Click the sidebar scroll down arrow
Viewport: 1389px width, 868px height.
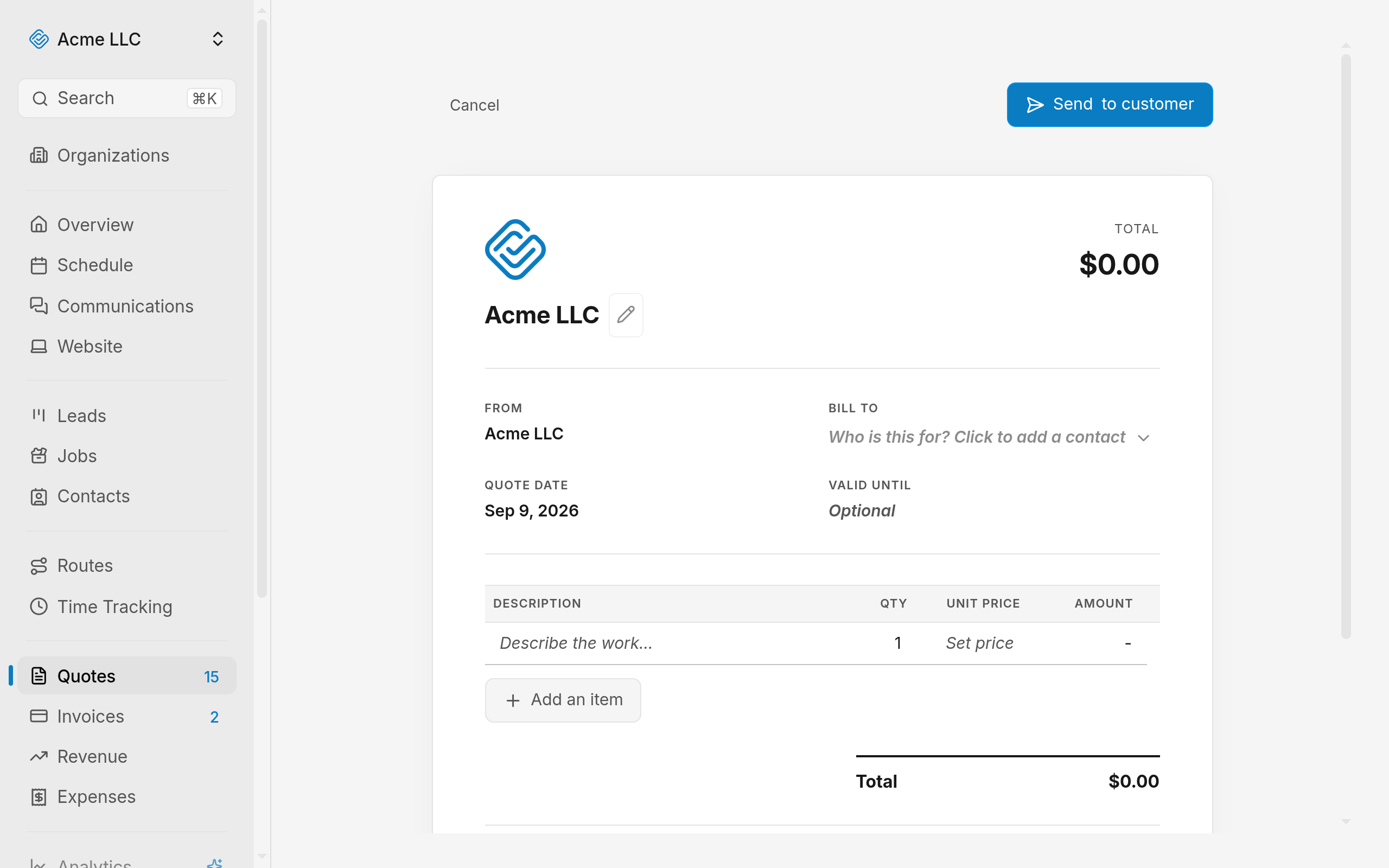(262, 856)
